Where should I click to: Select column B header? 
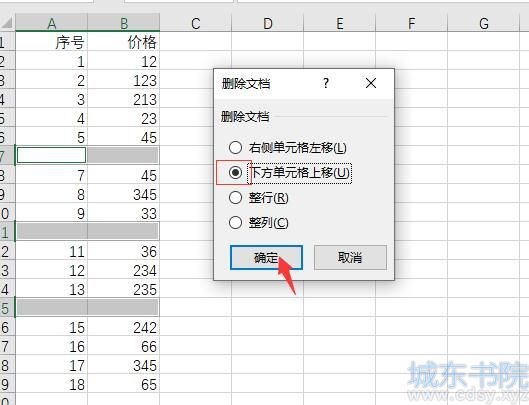123,23
